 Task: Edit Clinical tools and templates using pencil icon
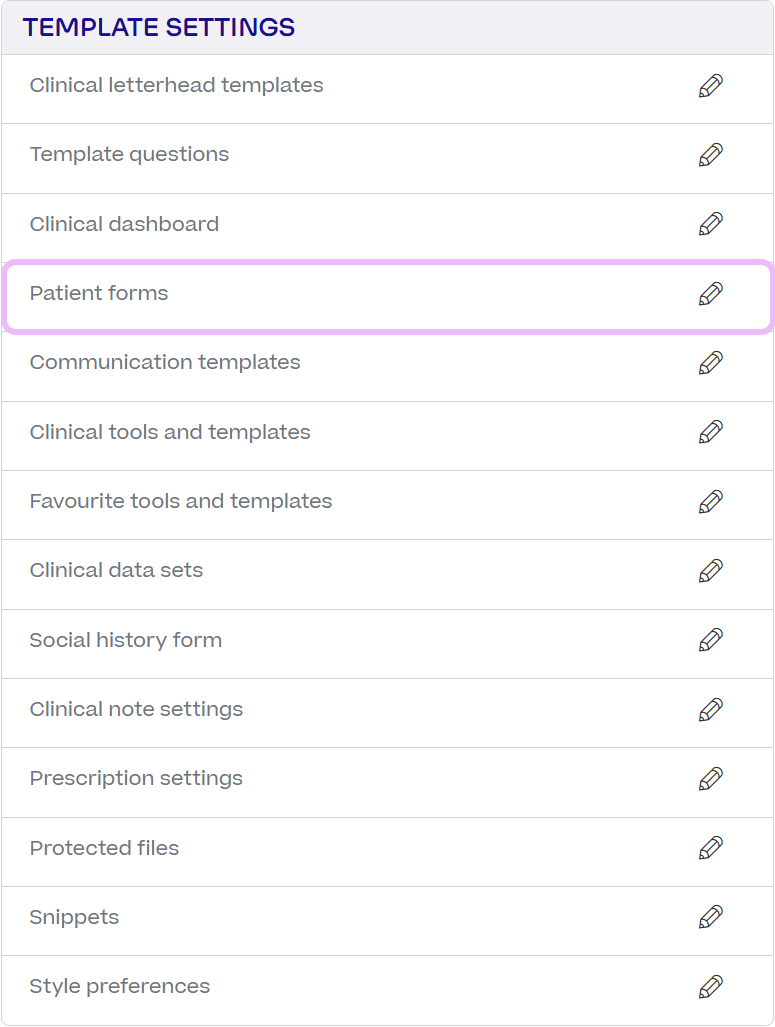pos(710,432)
